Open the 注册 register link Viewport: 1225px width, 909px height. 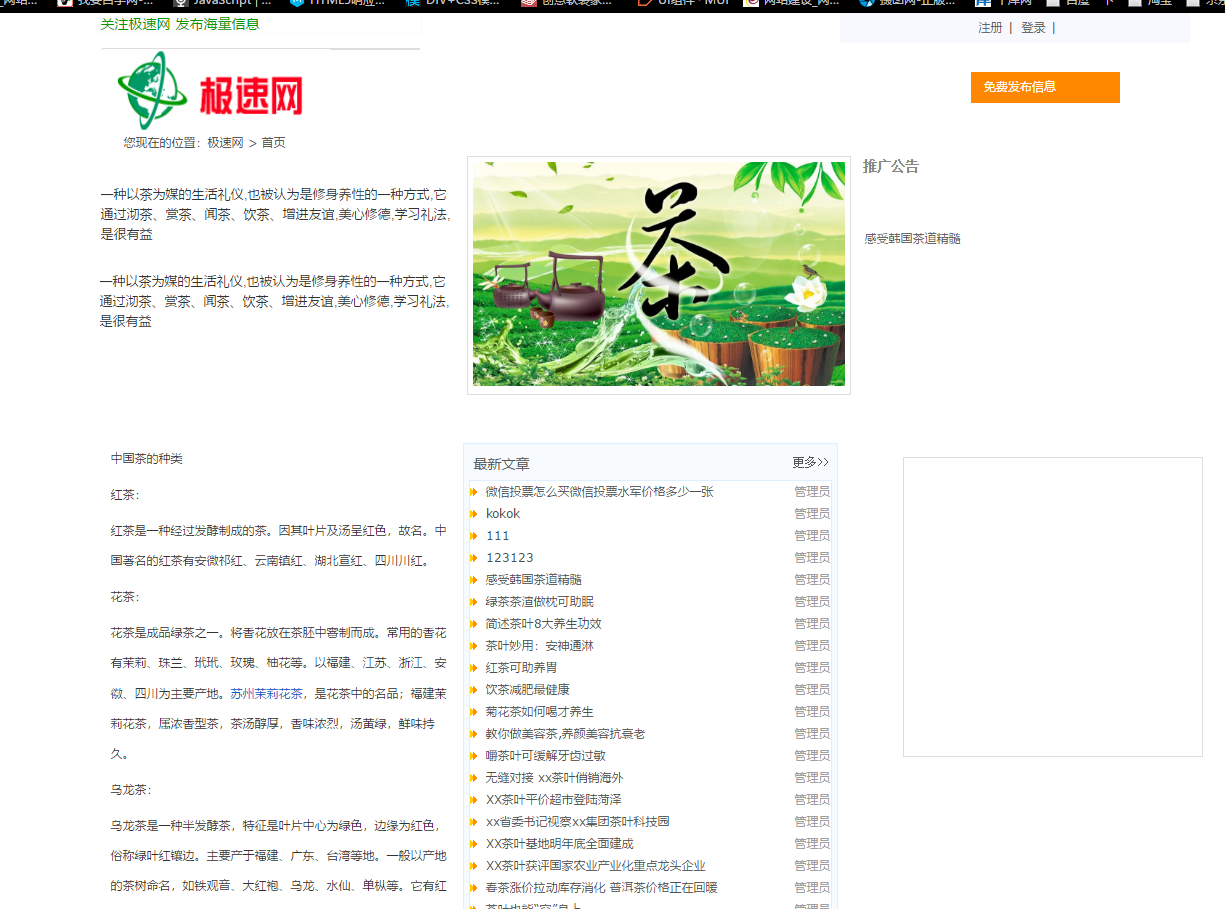[990, 28]
